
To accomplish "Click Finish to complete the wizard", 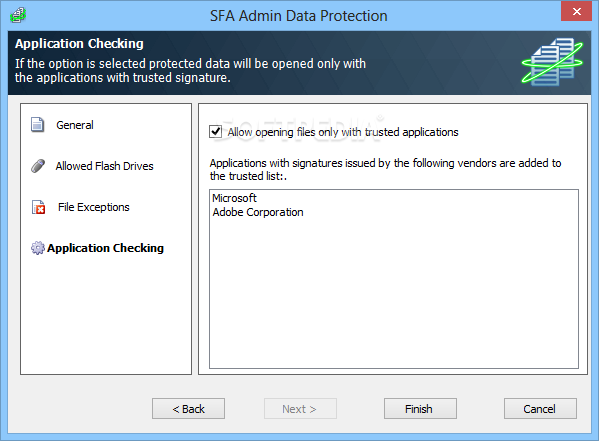I will tap(420, 409).
